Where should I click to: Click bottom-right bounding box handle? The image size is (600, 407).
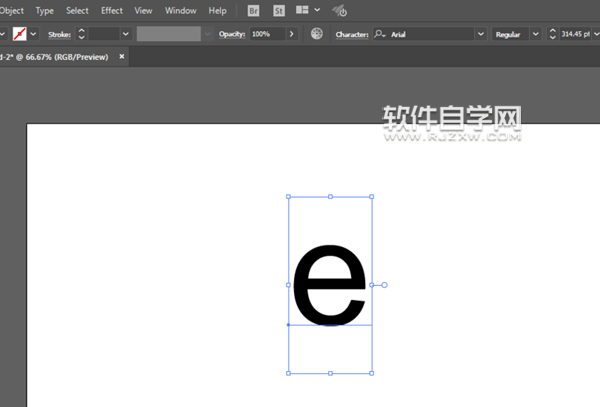[x=372, y=373]
